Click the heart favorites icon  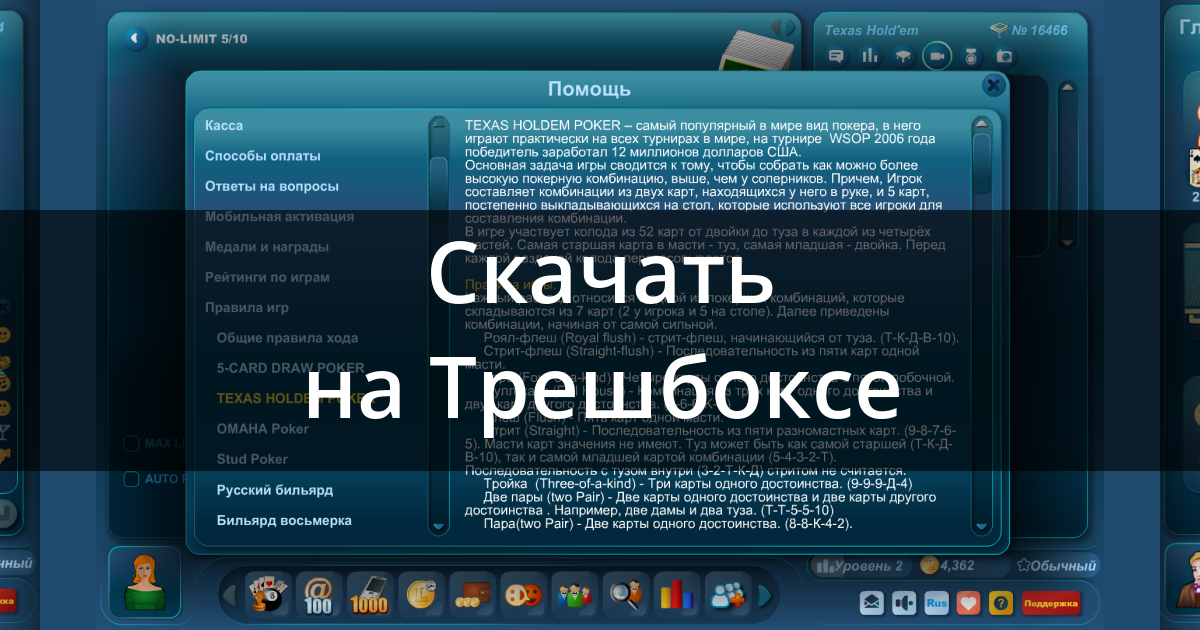pos(968,603)
